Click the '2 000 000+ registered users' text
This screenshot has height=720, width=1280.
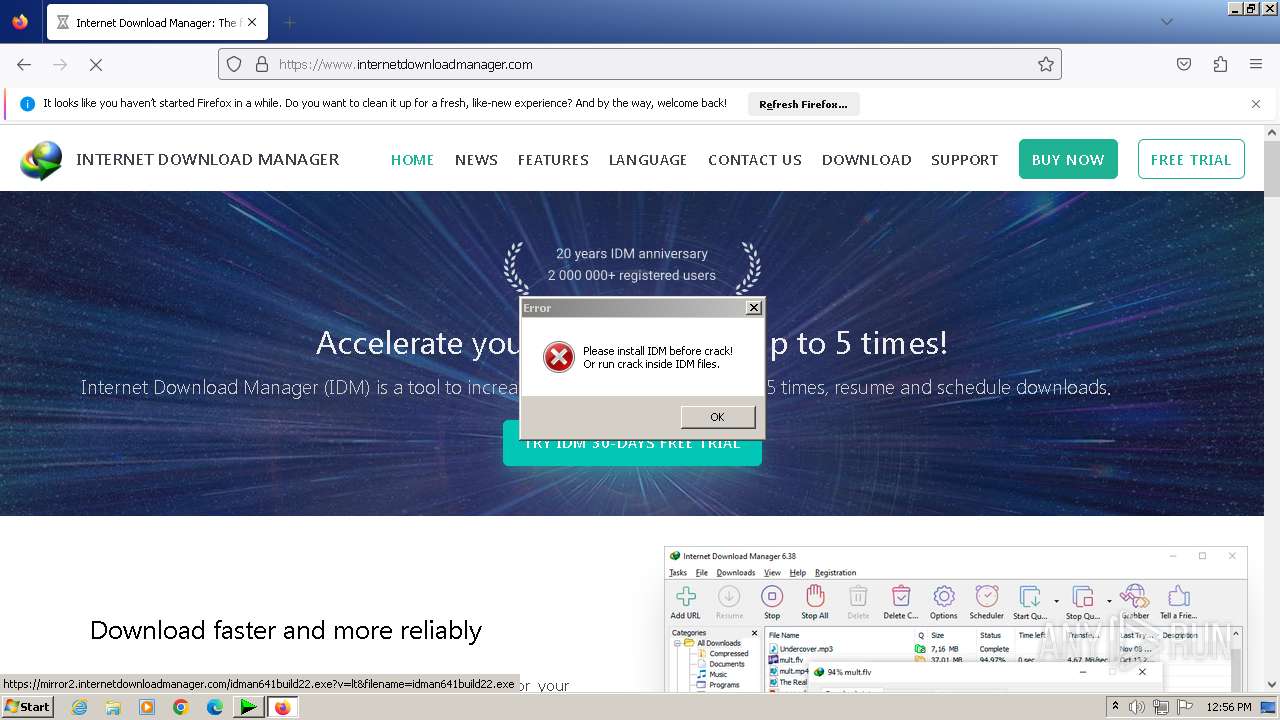point(632,275)
